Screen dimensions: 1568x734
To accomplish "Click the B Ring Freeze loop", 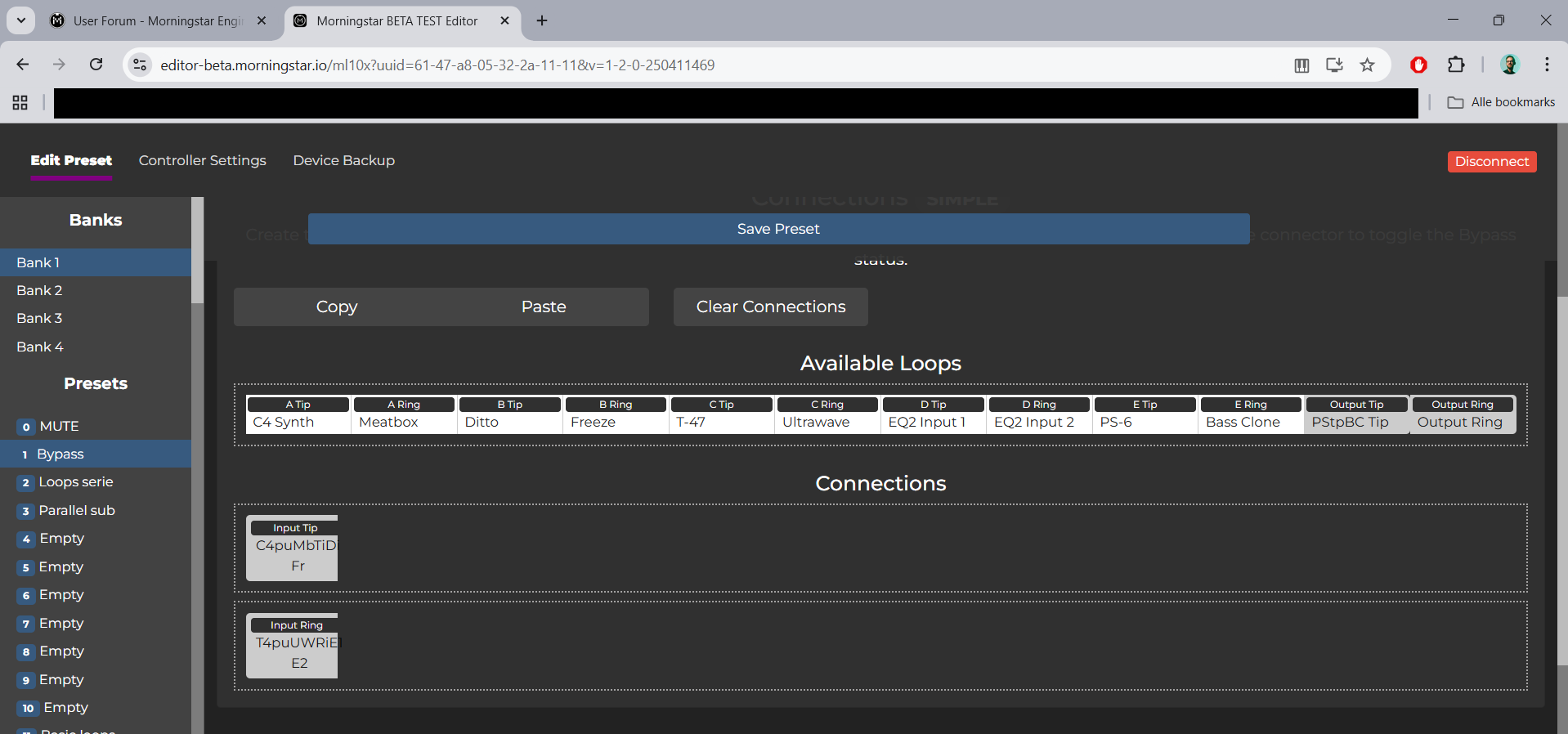I will click(x=616, y=414).
